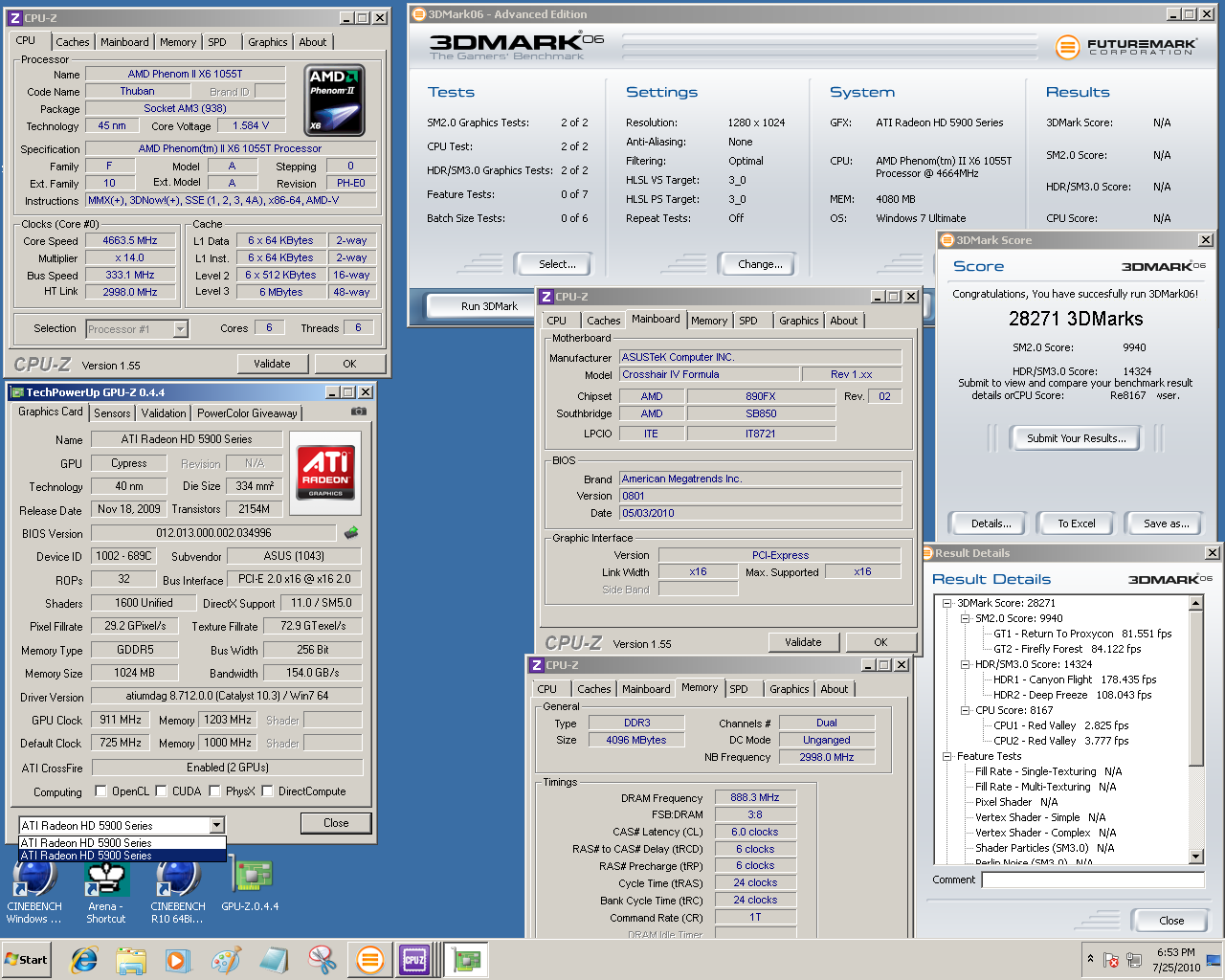Open the Paint icon on taskbar
This screenshot has width=1225, height=980.
[x=226, y=960]
